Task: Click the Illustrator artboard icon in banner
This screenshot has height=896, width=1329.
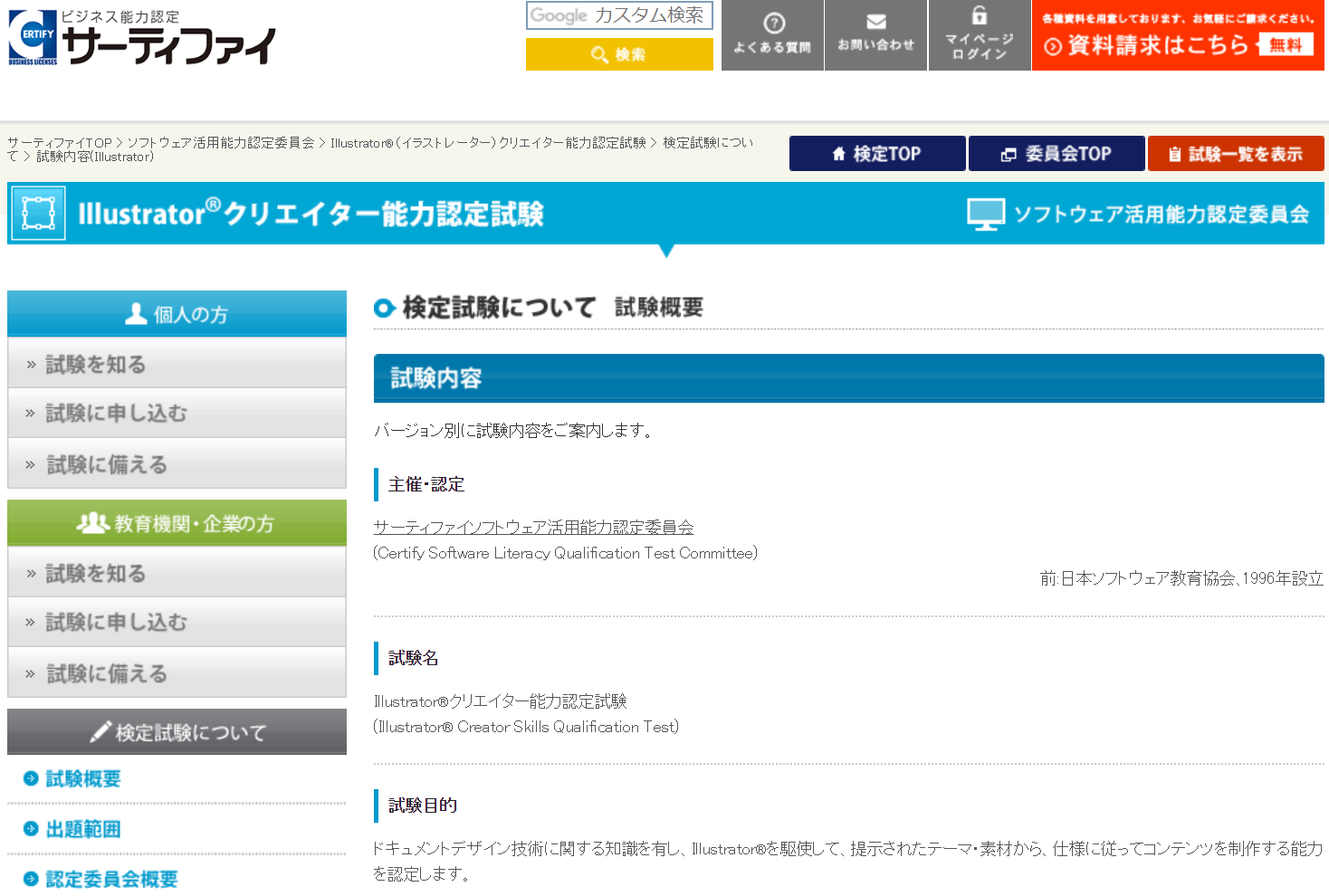Action: pyautogui.click(x=38, y=214)
